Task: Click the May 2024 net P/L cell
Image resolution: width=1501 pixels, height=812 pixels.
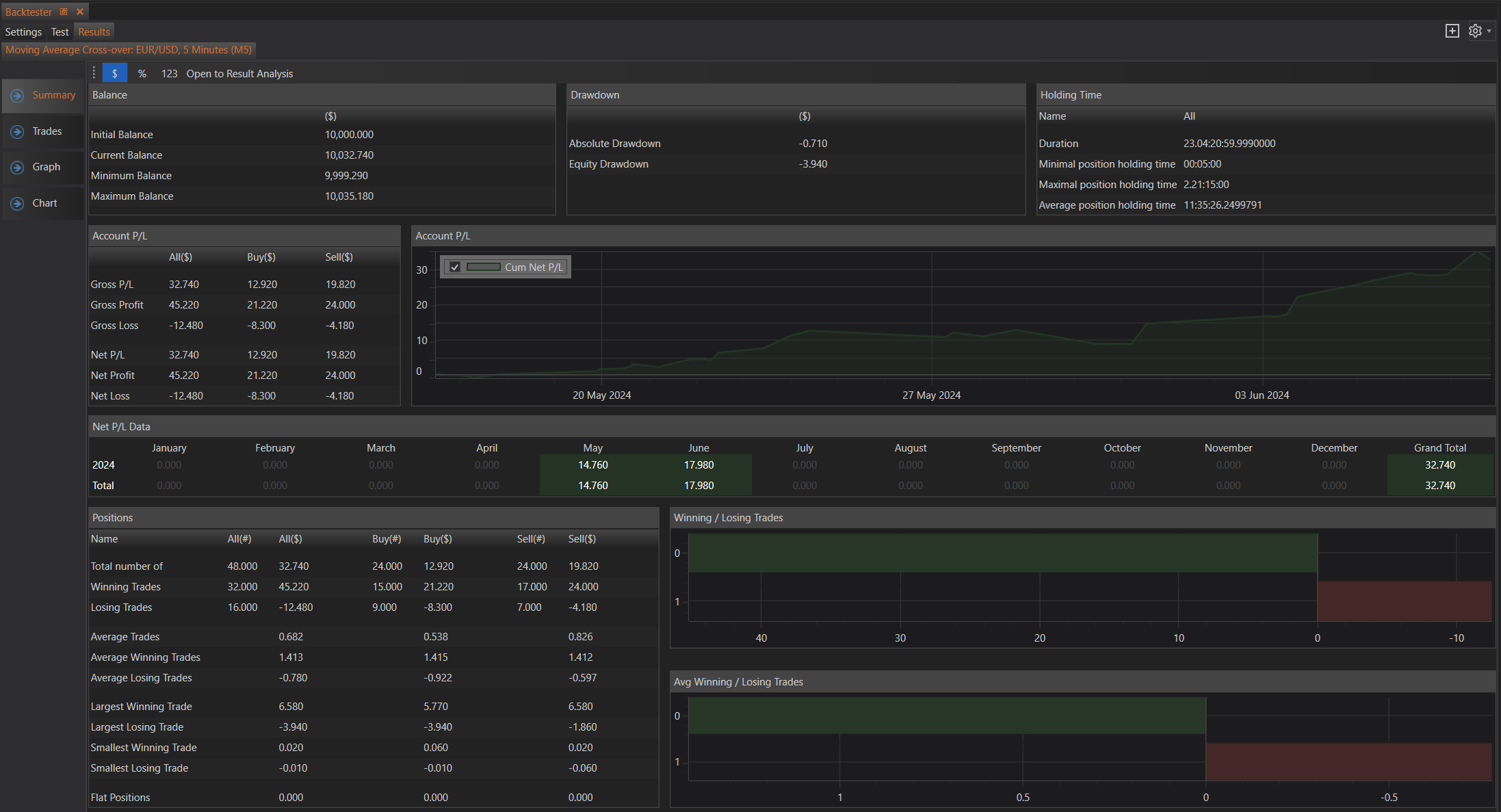Action: (x=592, y=465)
